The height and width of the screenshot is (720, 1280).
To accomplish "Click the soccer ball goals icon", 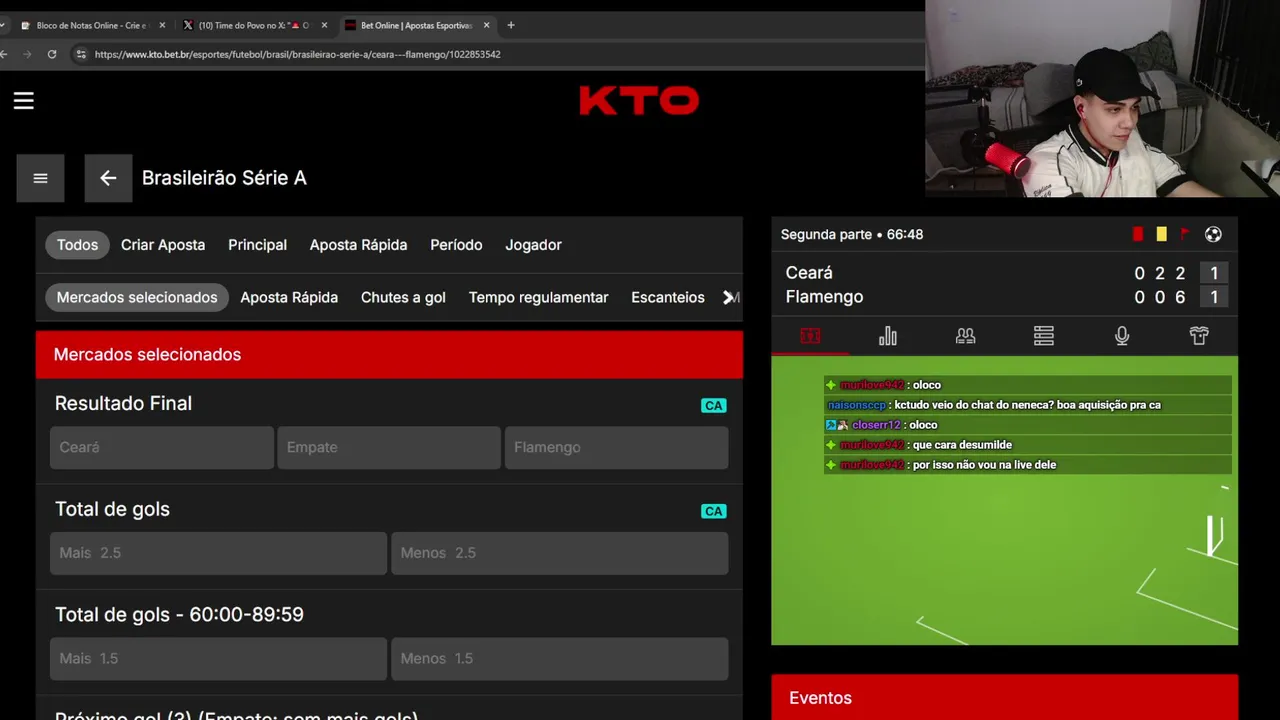I will click(1213, 234).
